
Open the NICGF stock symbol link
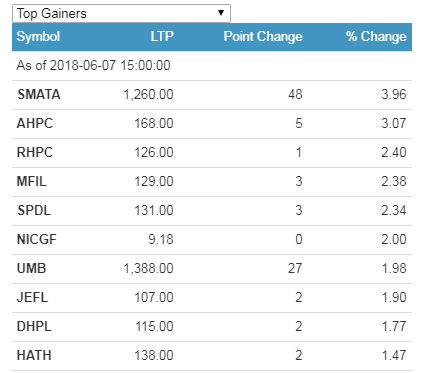[x=37, y=239]
